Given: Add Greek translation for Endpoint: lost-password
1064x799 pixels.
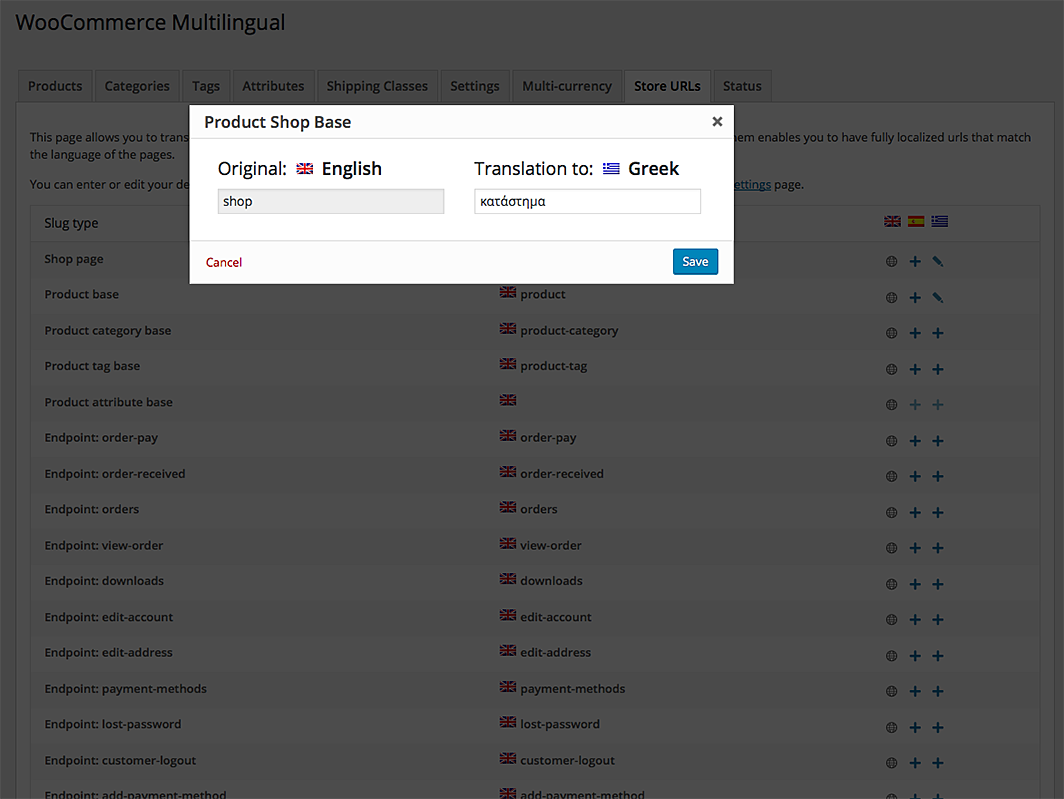Looking at the screenshot, I should tap(938, 728).
